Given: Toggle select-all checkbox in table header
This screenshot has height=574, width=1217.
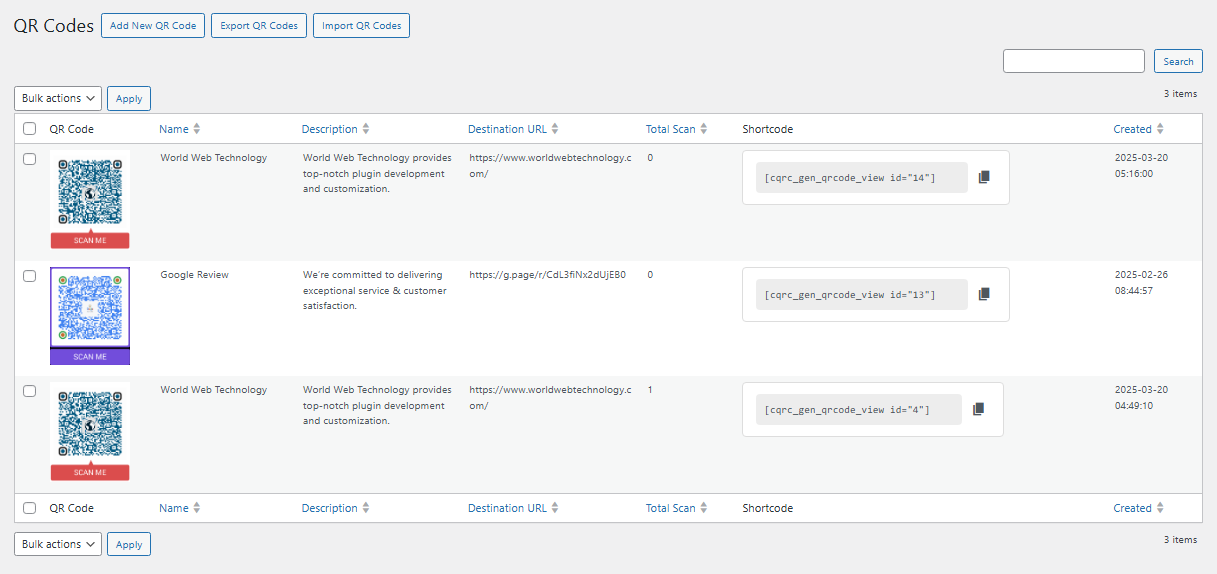Looking at the screenshot, I should (30, 129).
